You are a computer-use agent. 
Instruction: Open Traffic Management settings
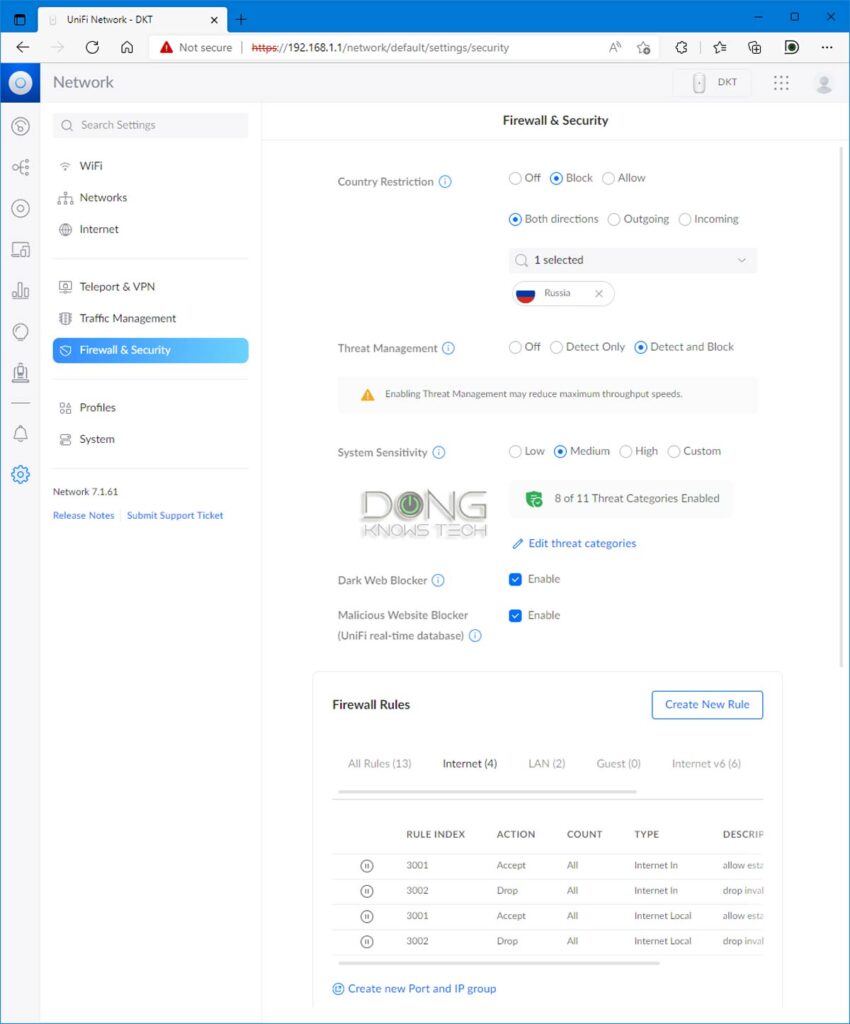pos(151,318)
